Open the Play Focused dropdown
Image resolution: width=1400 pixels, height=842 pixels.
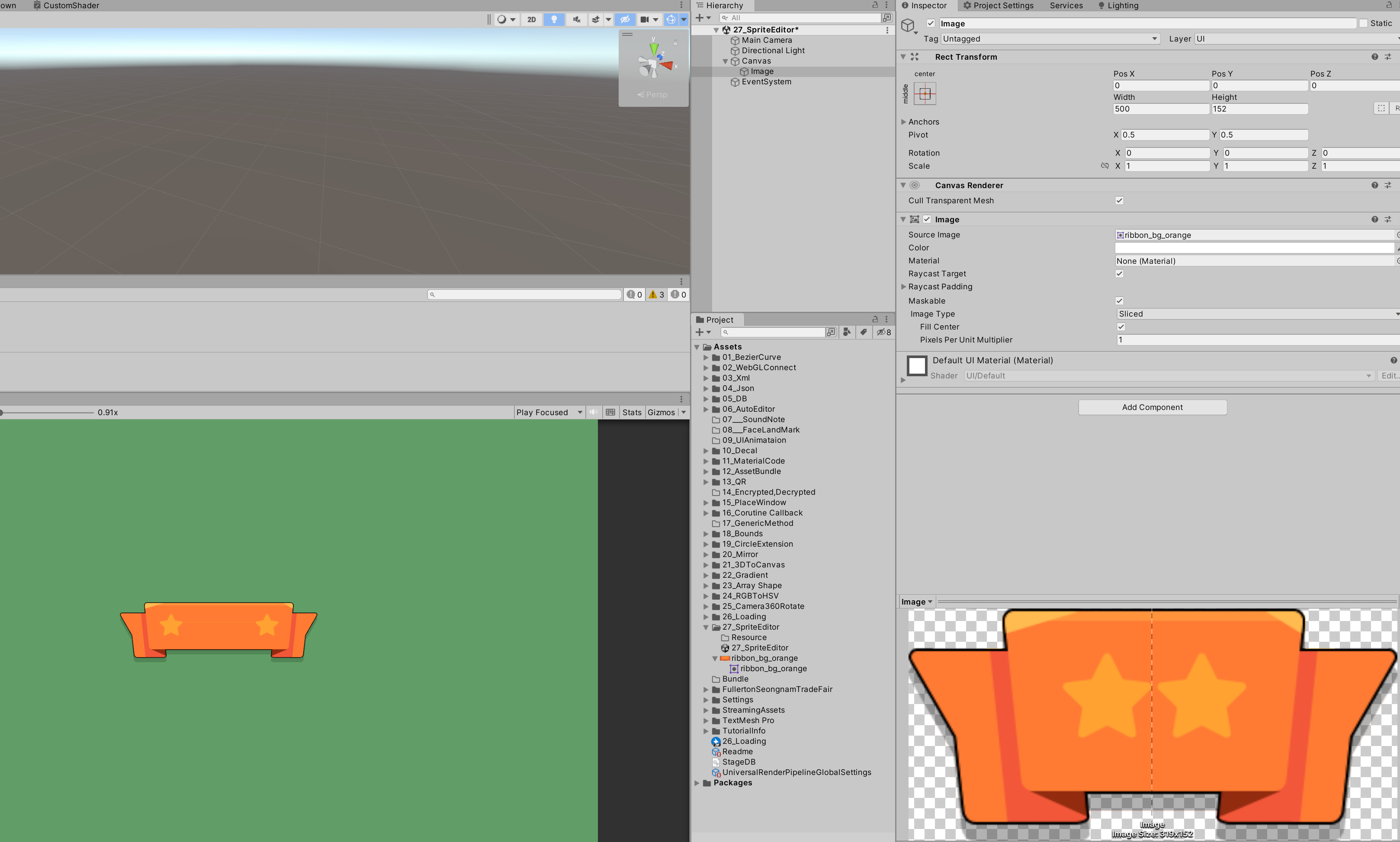coord(549,413)
